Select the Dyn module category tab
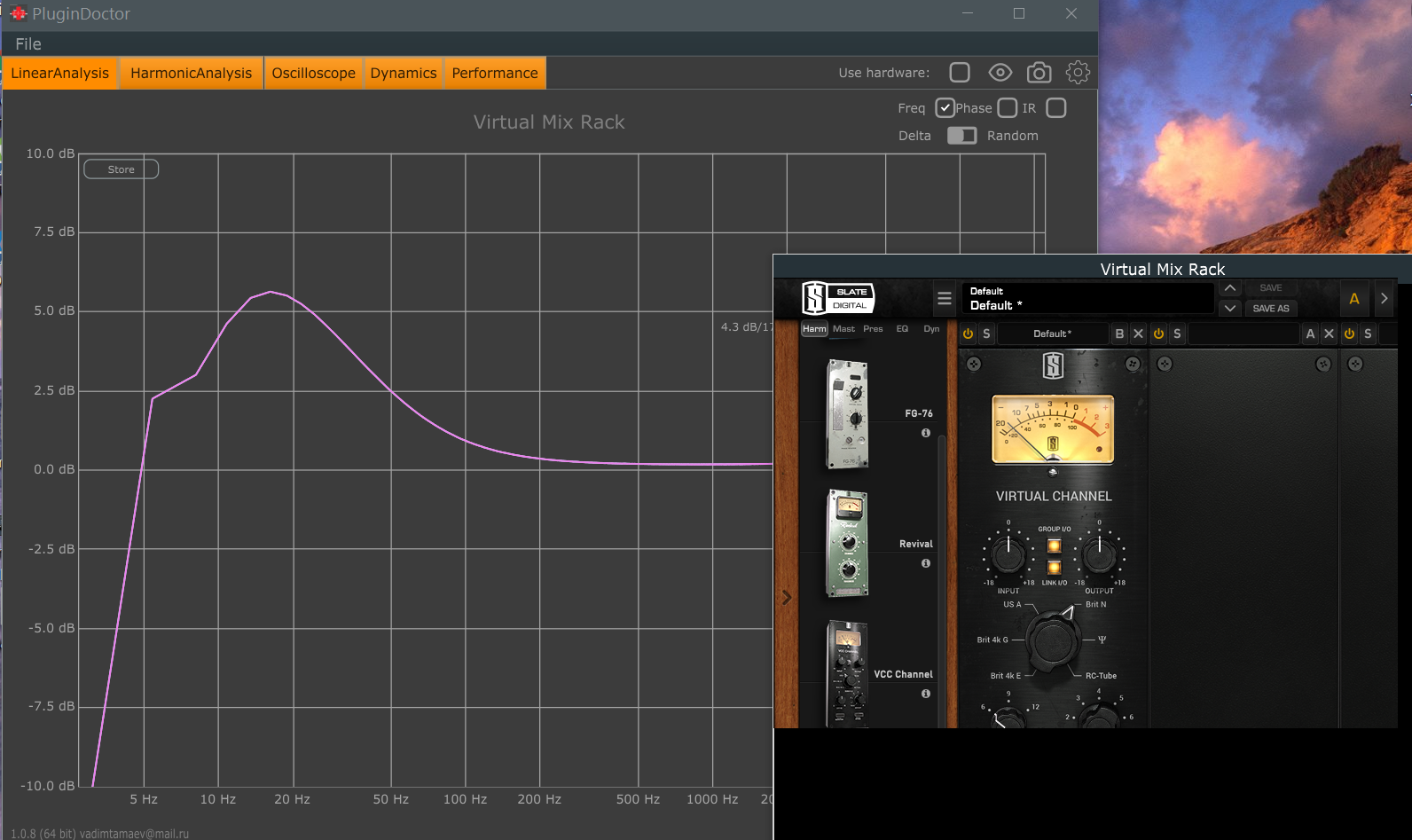 [931, 329]
